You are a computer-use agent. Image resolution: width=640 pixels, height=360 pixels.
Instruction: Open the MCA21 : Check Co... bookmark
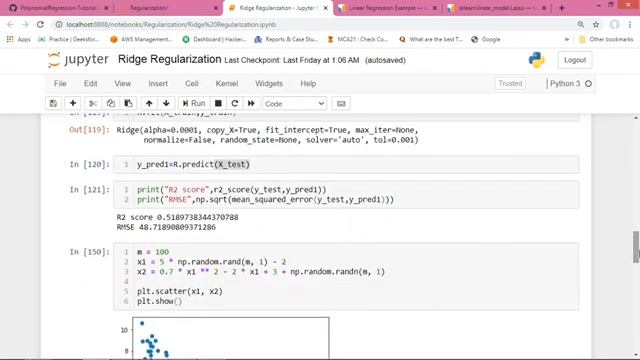pyautogui.click(x=358, y=40)
